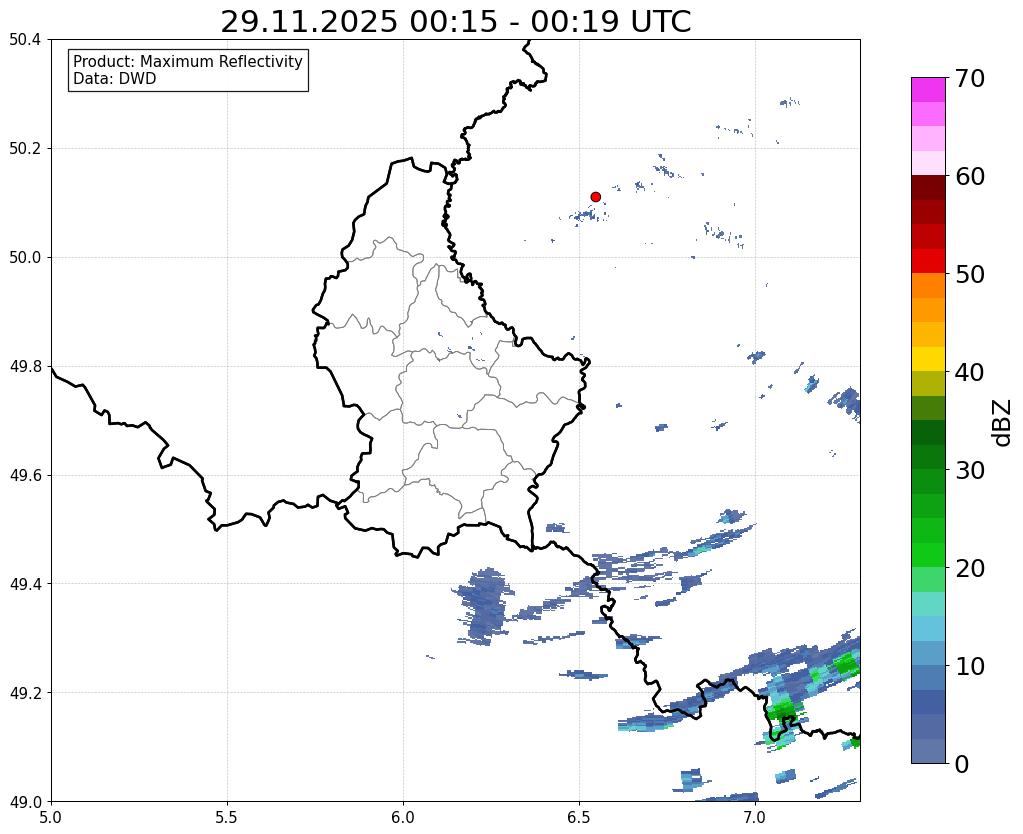Pick the bright red colorbar segment near 50
The height and width of the screenshot is (834, 1023).
point(928,261)
